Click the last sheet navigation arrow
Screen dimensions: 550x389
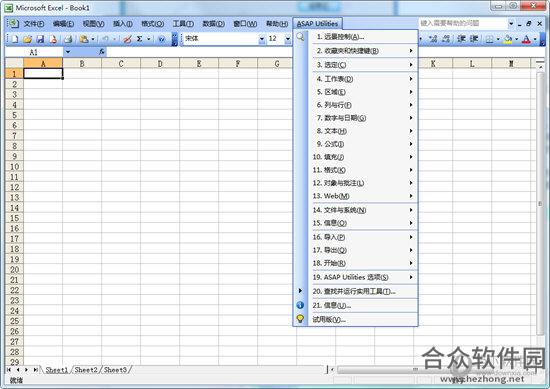click(x=35, y=370)
